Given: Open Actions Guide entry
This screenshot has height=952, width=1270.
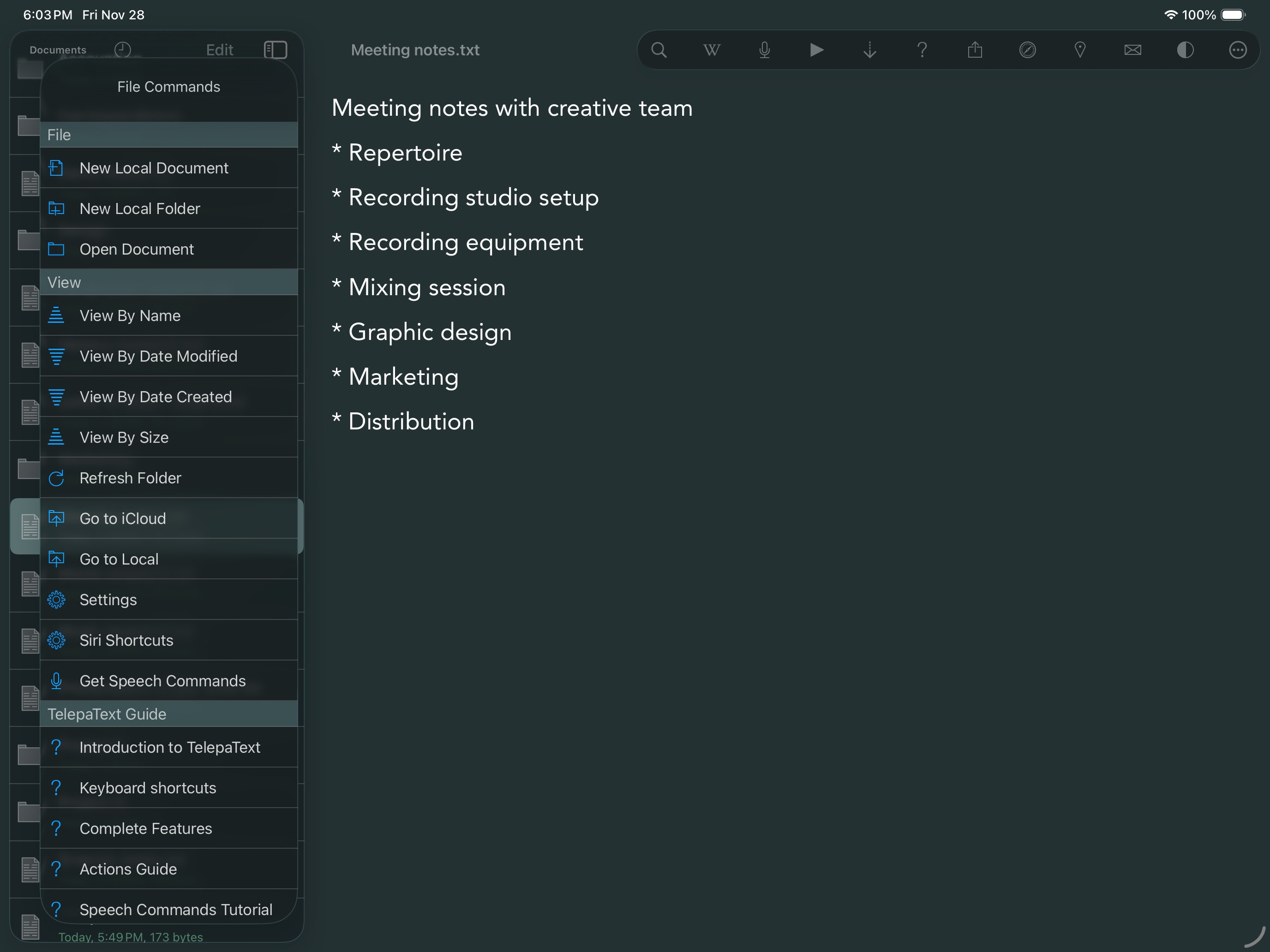Looking at the screenshot, I should click(169, 869).
